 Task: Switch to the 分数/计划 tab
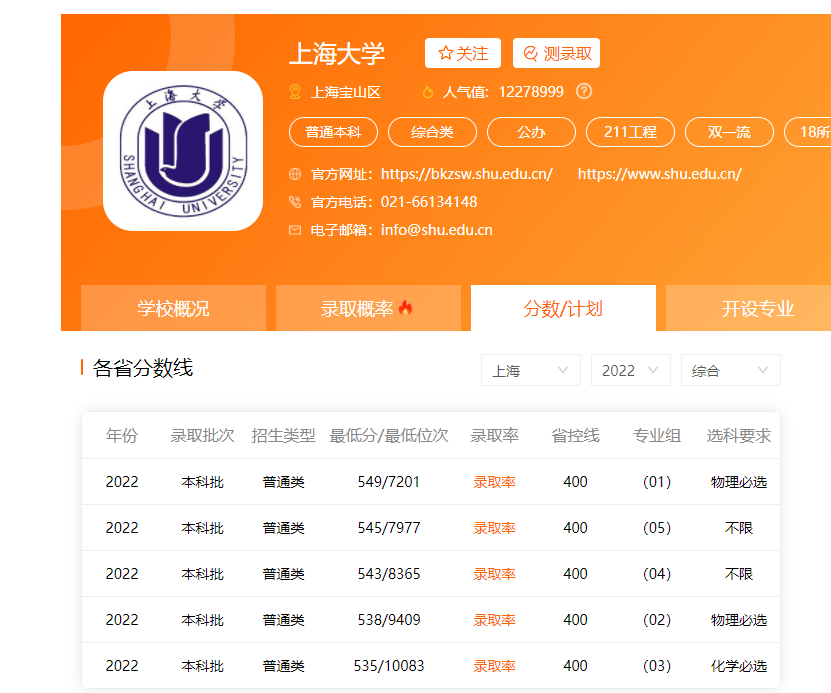click(x=563, y=308)
